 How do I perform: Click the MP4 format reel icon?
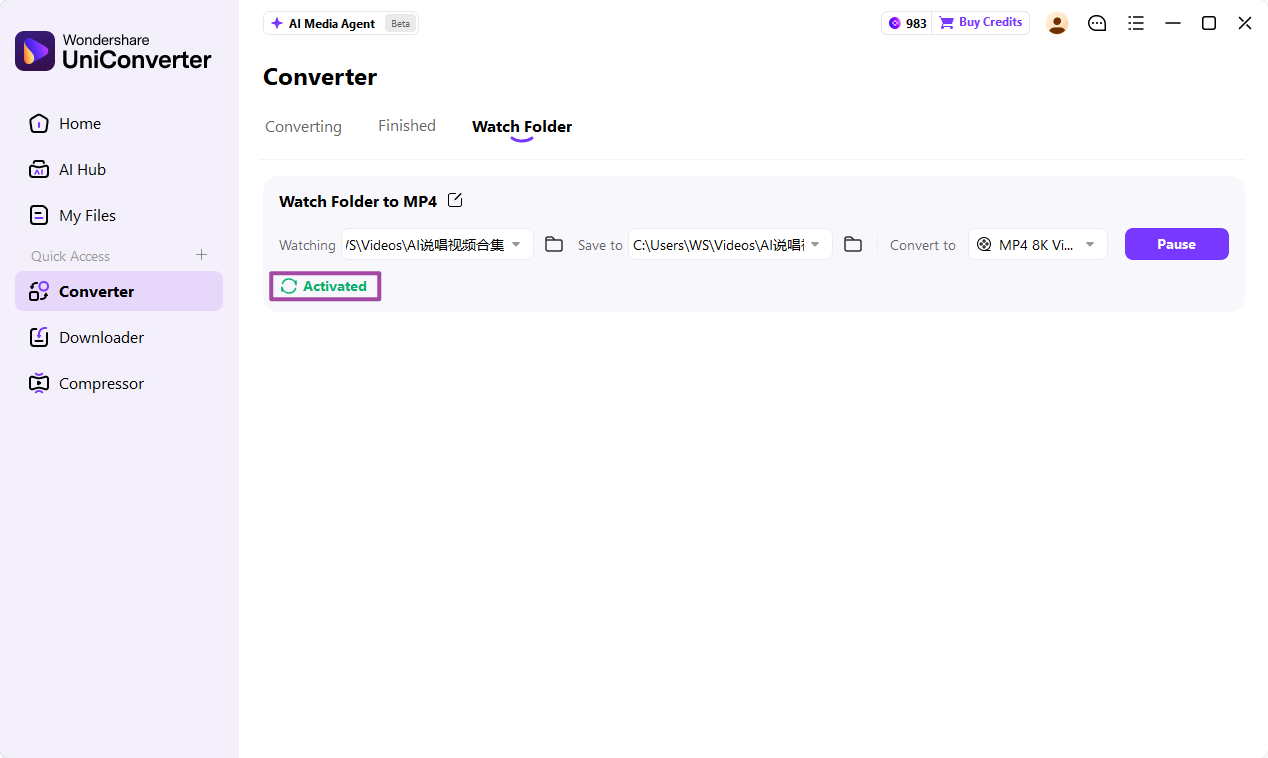(984, 245)
